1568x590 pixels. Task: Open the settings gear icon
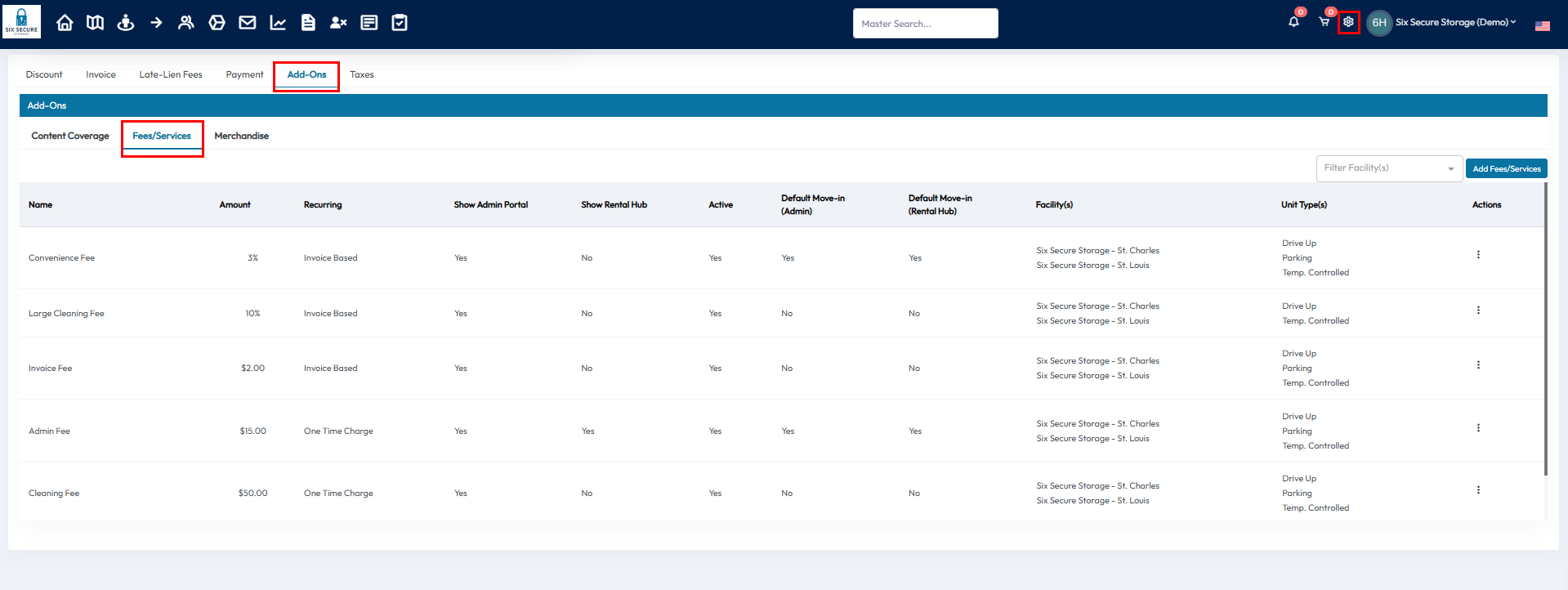1348,22
